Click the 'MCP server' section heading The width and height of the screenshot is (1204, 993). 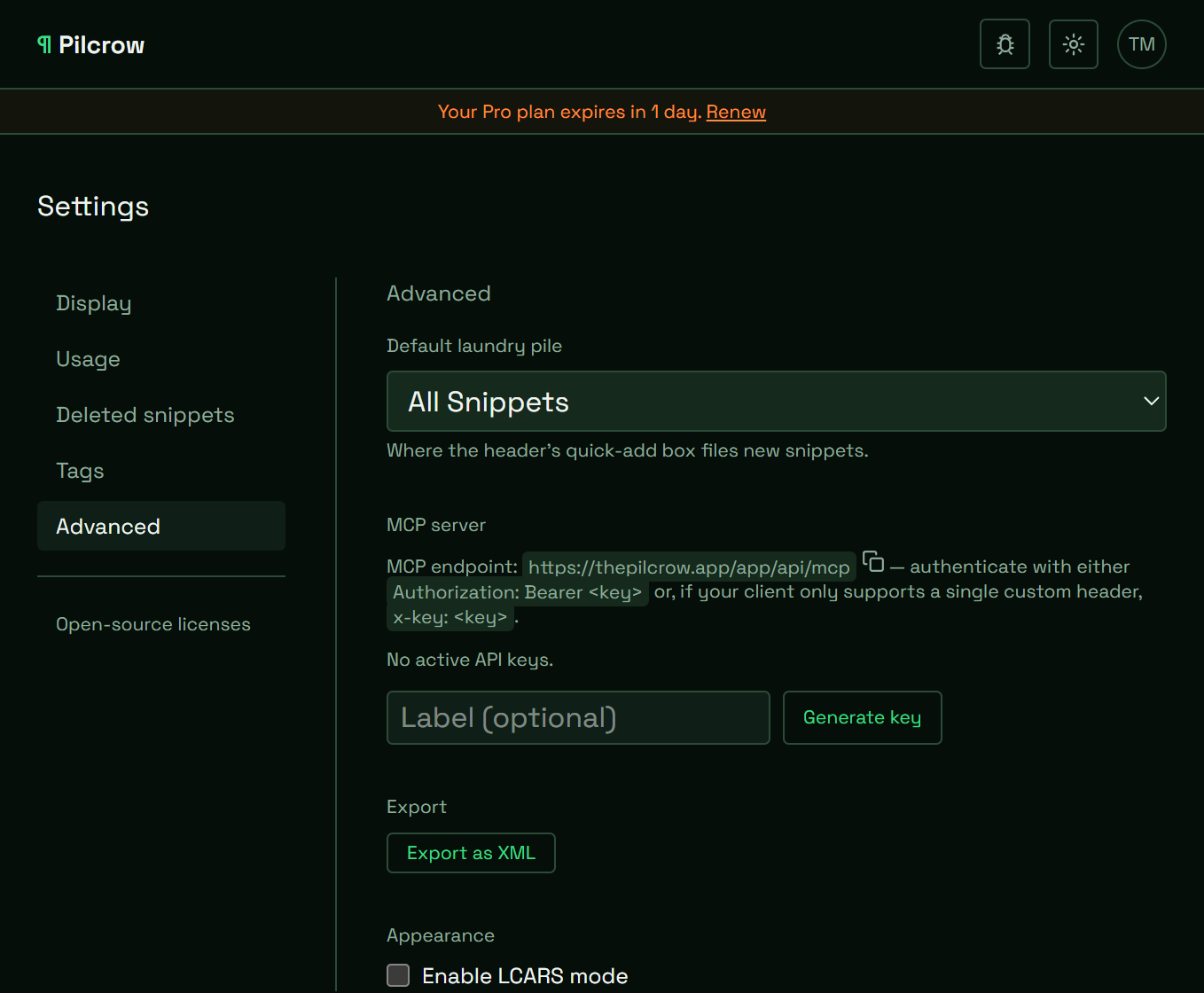[436, 525]
